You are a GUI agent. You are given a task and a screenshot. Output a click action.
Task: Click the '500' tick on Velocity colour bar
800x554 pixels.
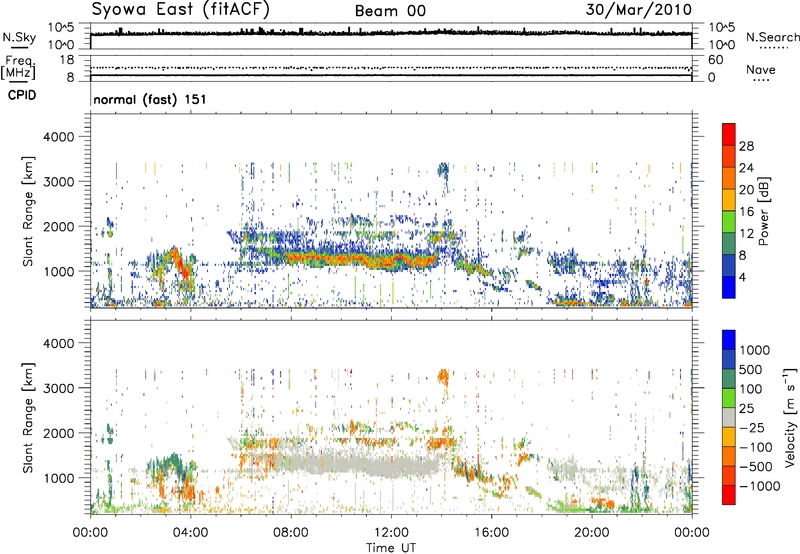(751, 370)
